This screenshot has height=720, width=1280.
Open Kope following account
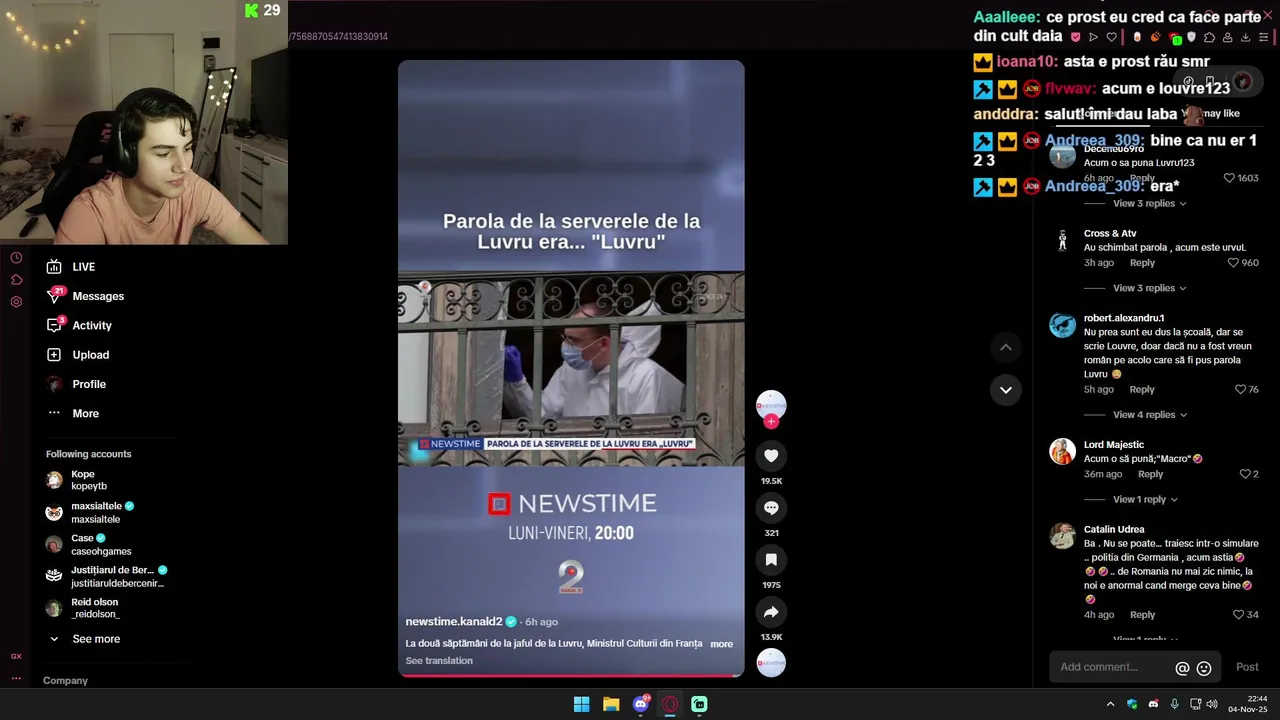click(x=78, y=480)
